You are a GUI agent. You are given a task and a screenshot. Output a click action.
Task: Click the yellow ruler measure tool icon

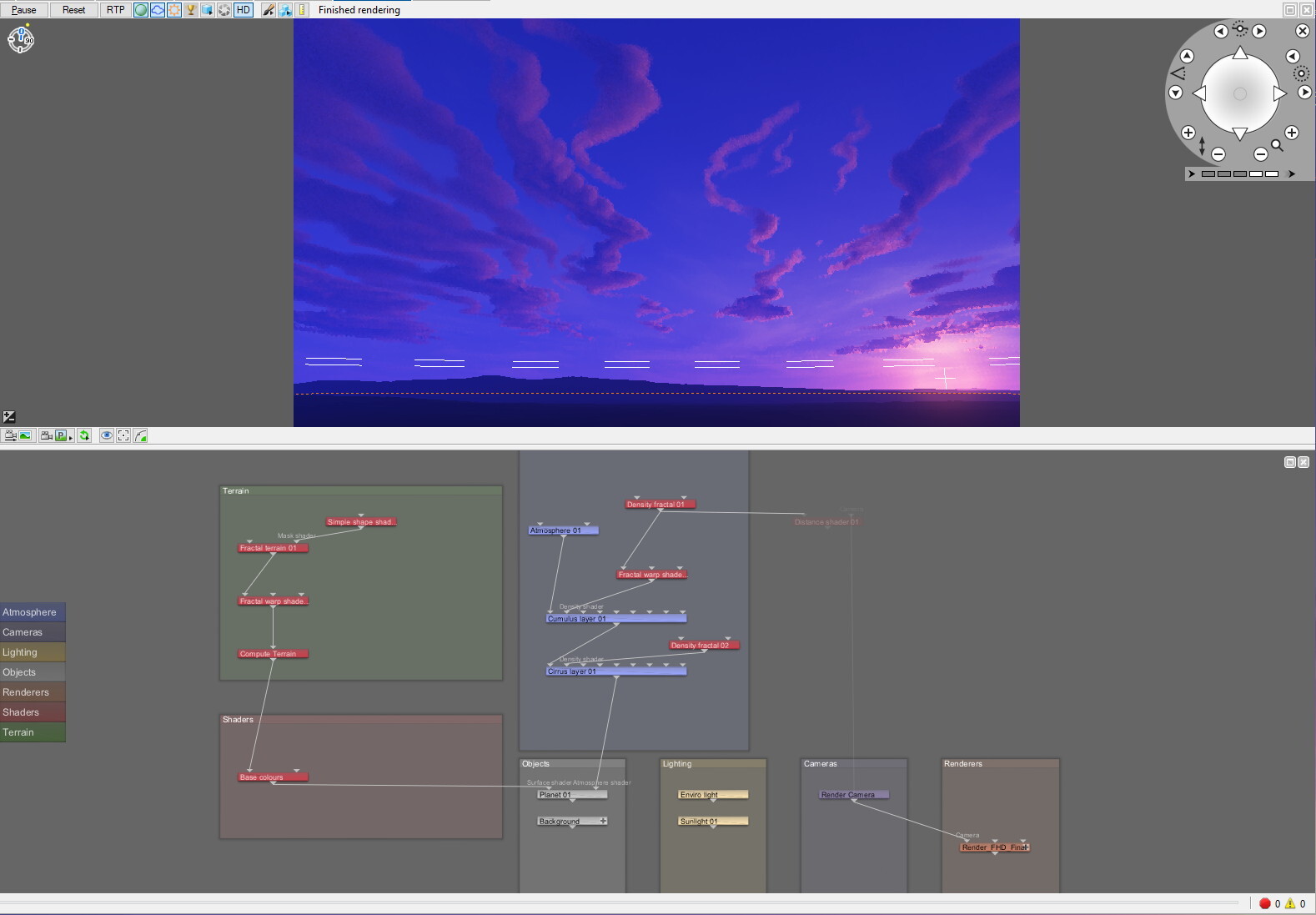302,10
